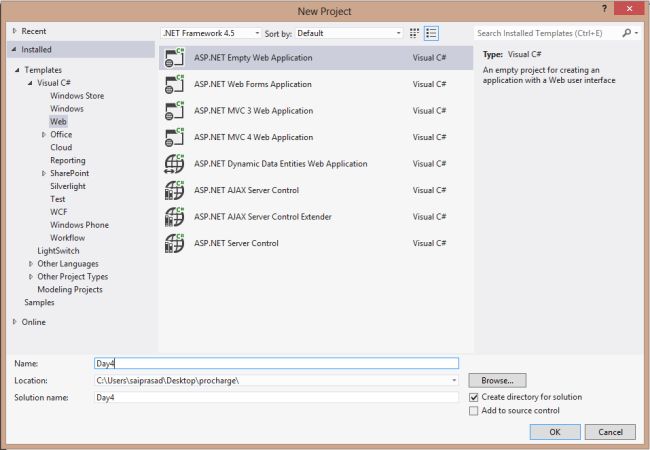The width and height of the screenshot is (650, 450).
Task: Select the Modeling Projects tree item
Action: point(70,289)
